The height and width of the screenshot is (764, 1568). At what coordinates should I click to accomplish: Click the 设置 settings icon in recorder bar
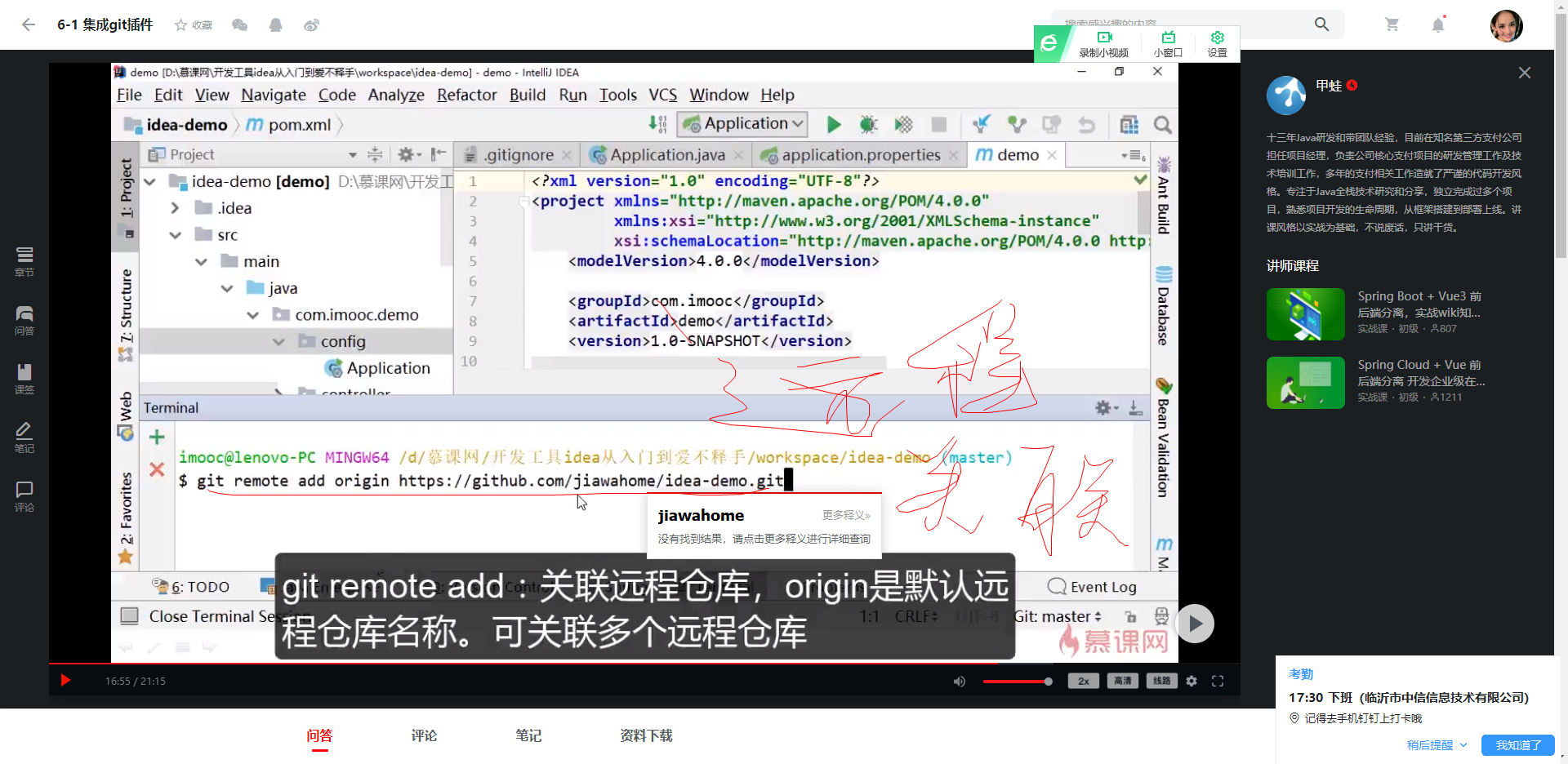[1218, 43]
